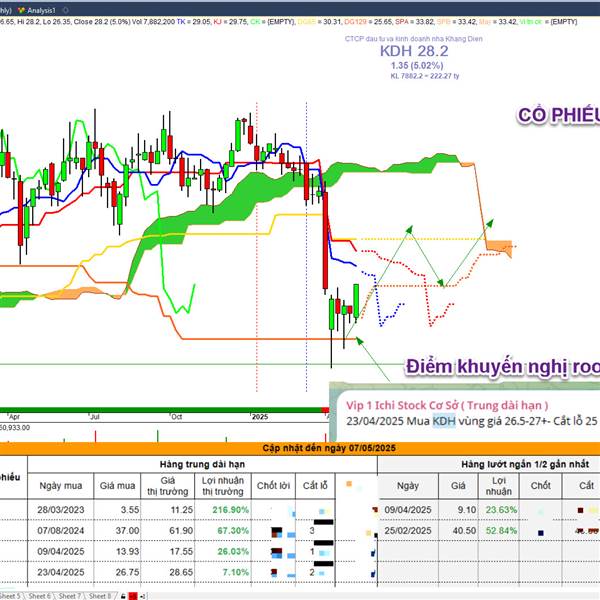Viewport: 600px width, 600px height.
Task: Click the KL 7882.2 = 222.27 ty volume text
Action: coord(425,76)
